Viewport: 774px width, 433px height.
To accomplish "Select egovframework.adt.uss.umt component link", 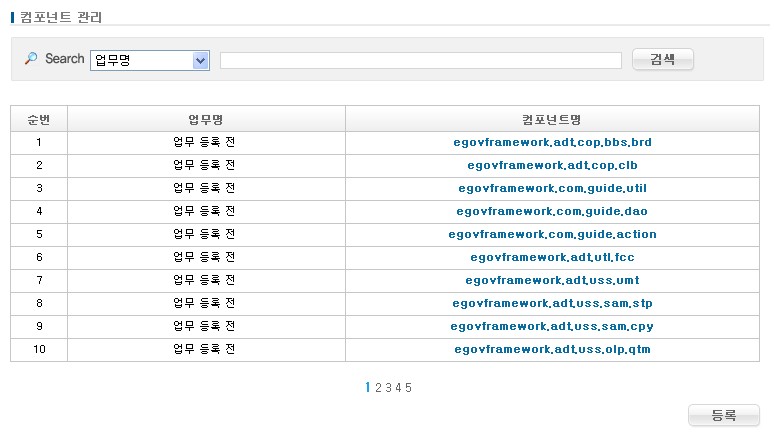I will click(552, 281).
